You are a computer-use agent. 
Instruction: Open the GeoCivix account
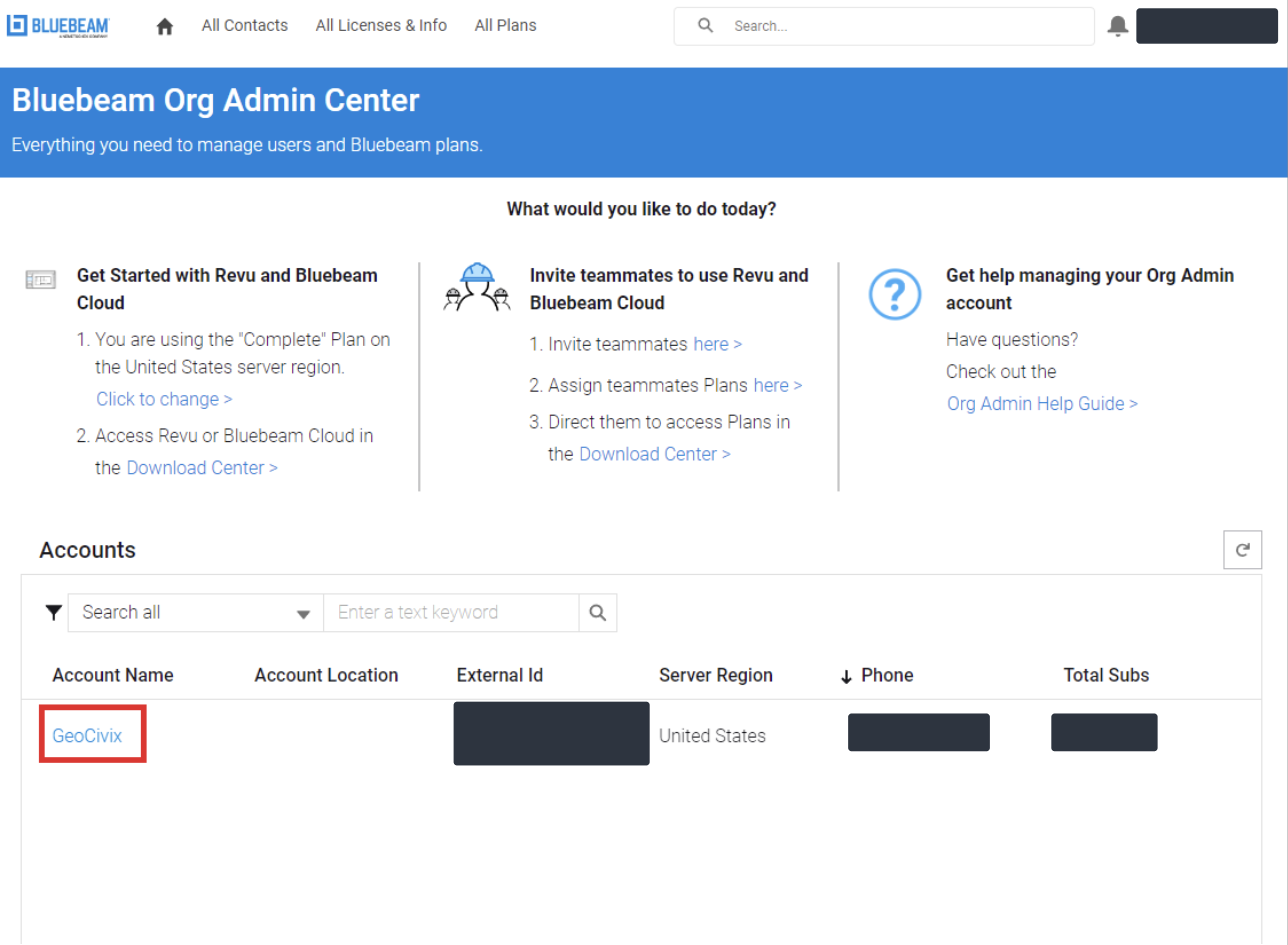(x=87, y=736)
